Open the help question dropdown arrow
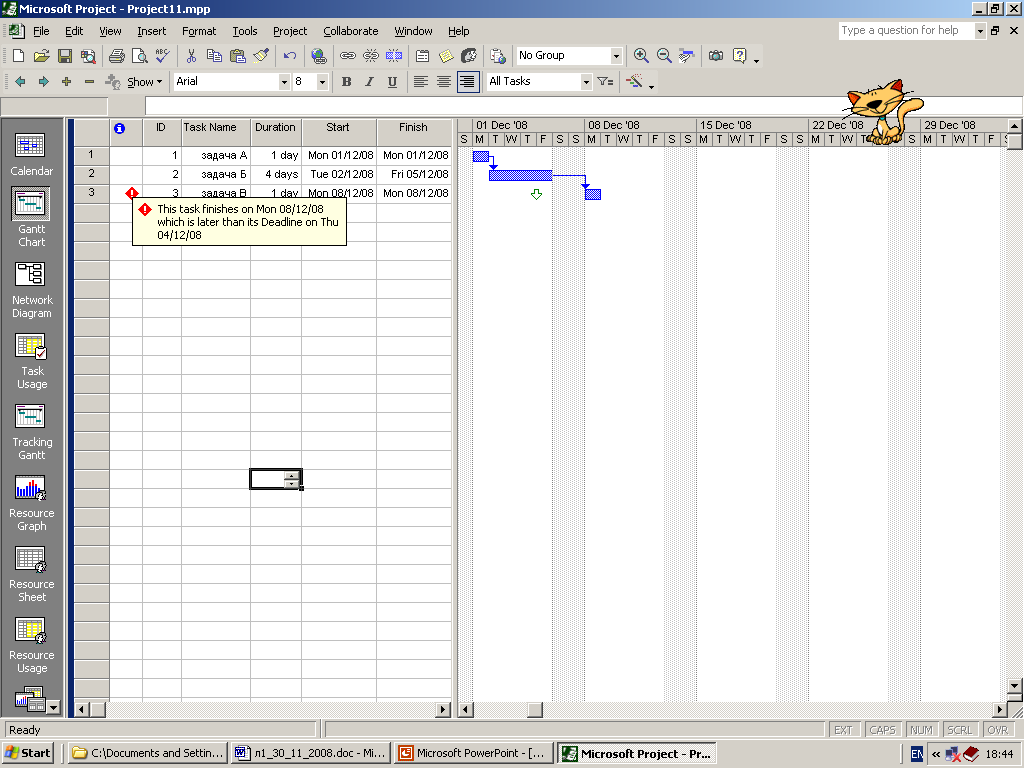This screenshot has height=768, width=1024. (x=980, y=31)
